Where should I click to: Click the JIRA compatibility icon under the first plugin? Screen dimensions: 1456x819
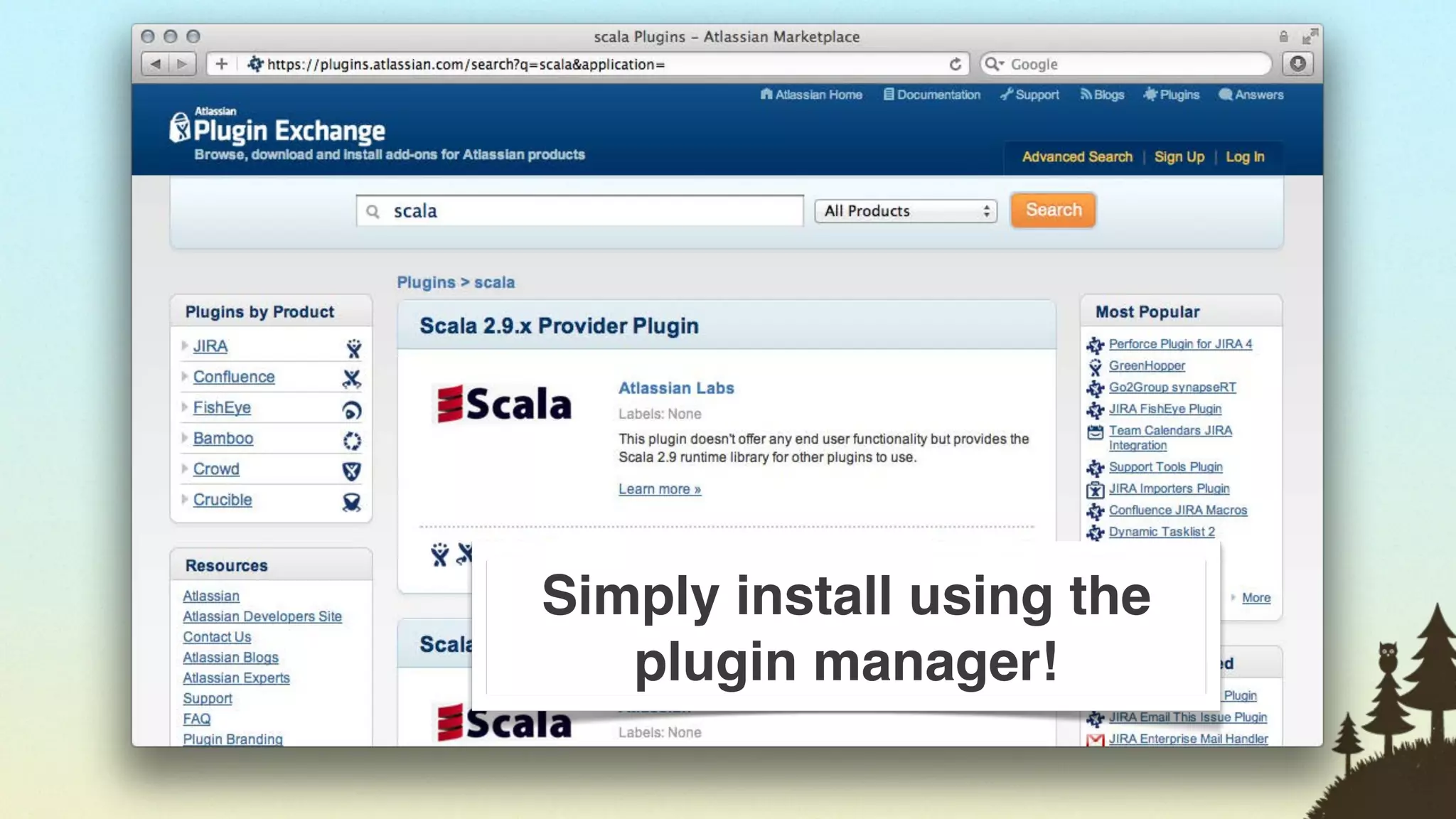tap(440, 555)
